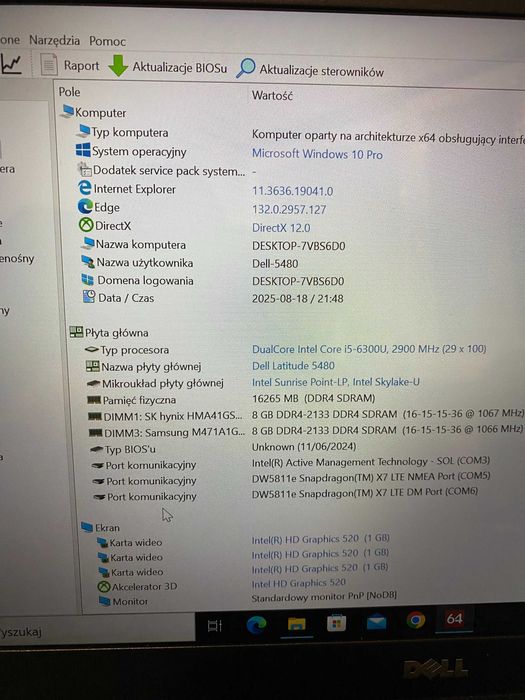Click the Nazwa płyty głównej icon
The image size is (525, 700).
pyautogui.click(x=92, y=366)
